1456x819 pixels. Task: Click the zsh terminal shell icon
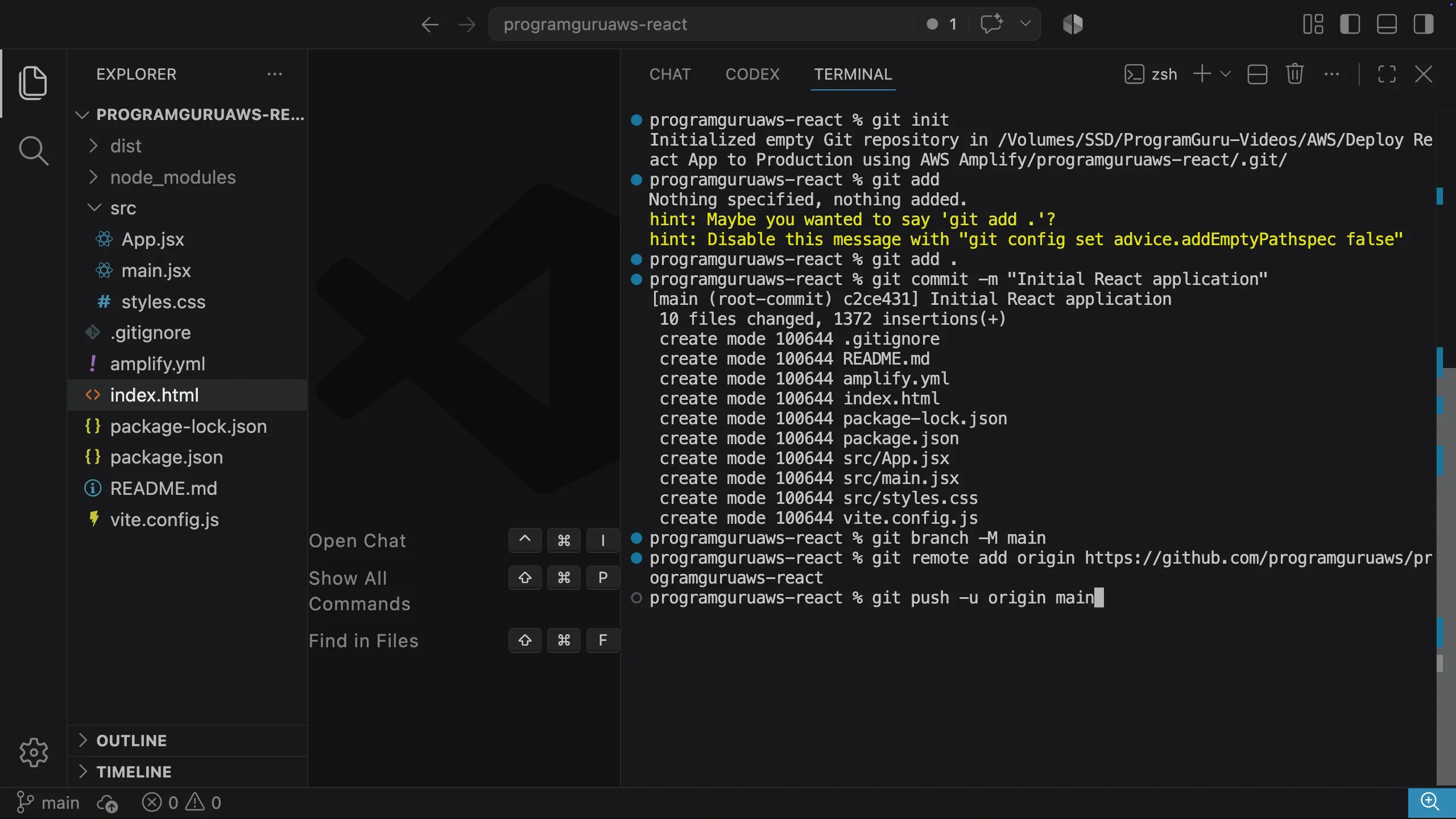(x=1134, y=75)
